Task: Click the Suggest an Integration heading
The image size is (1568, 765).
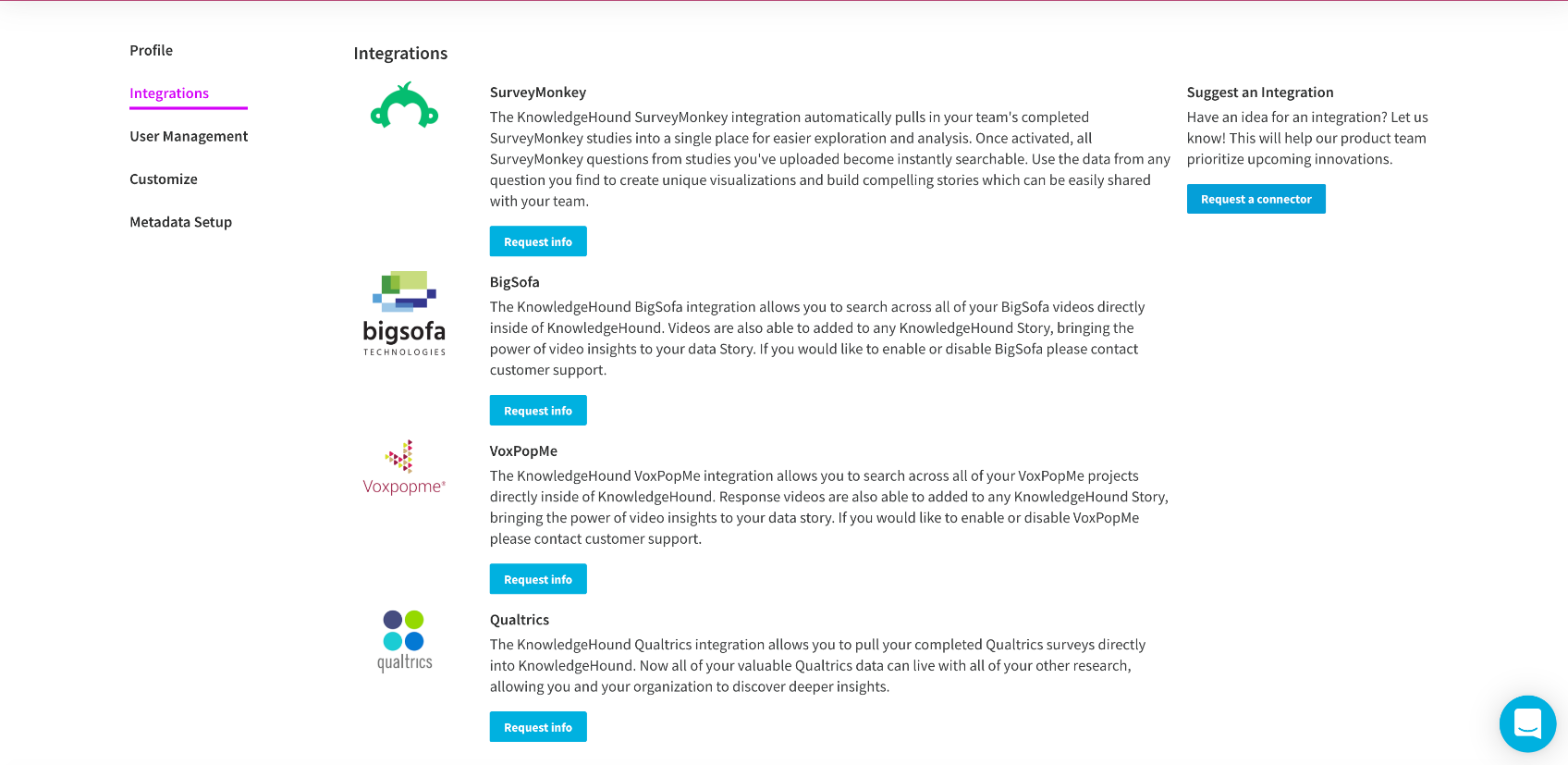Action: click(x=1260, y=93)
